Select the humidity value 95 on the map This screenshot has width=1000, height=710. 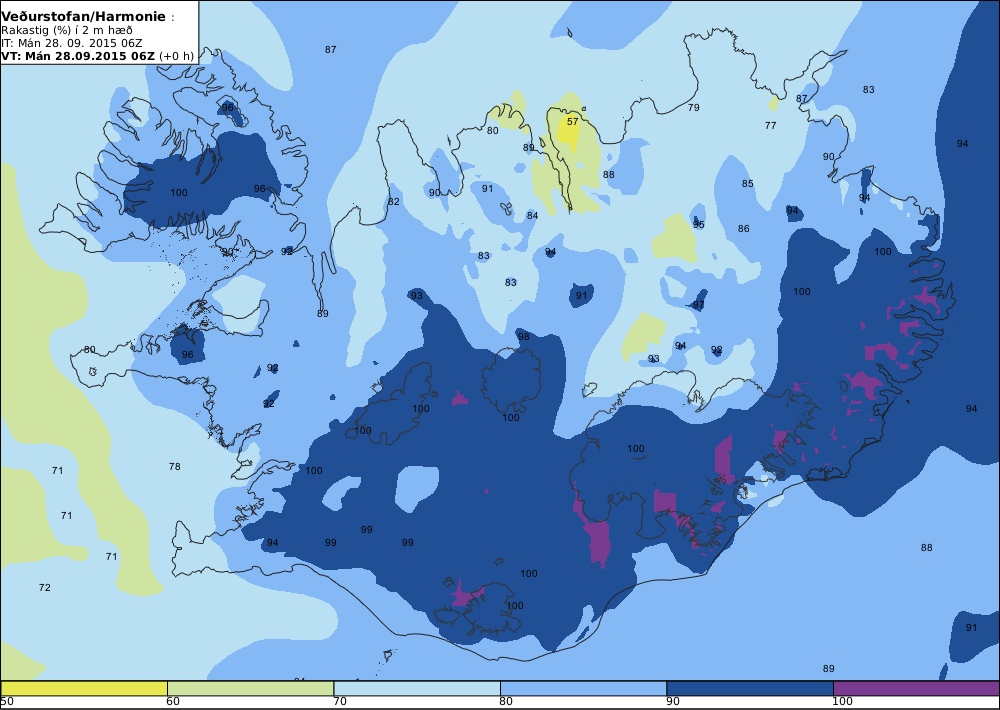click(699, 225)
